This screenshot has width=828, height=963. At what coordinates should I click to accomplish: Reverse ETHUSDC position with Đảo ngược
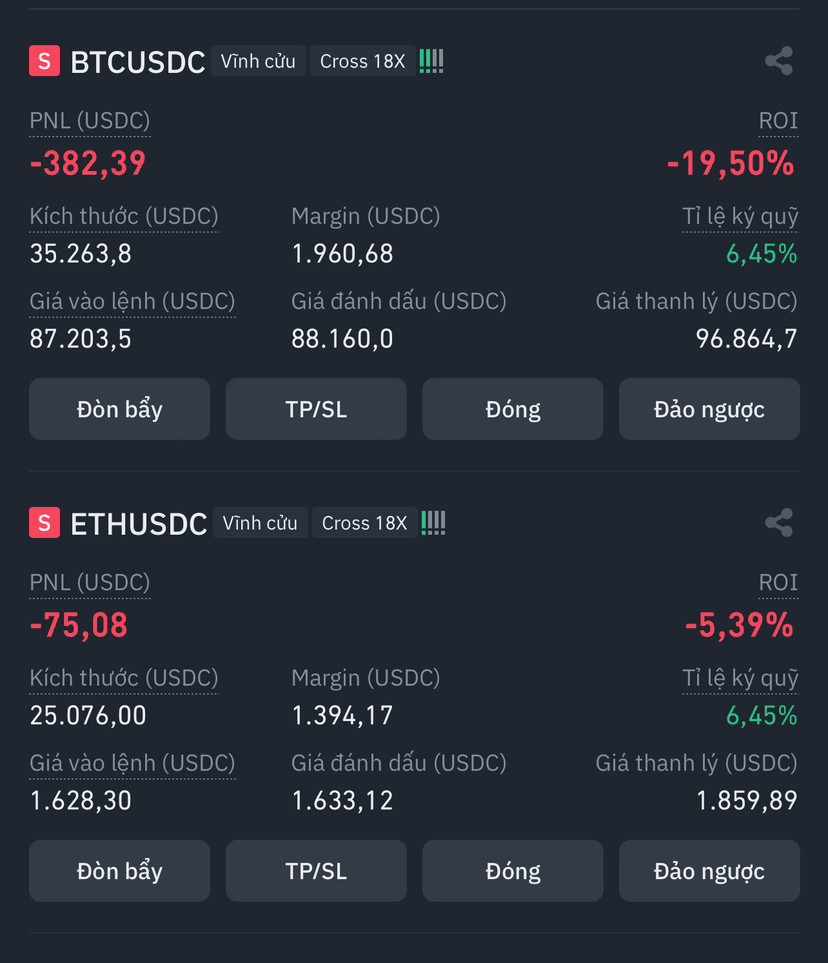[x=709, y=871]
